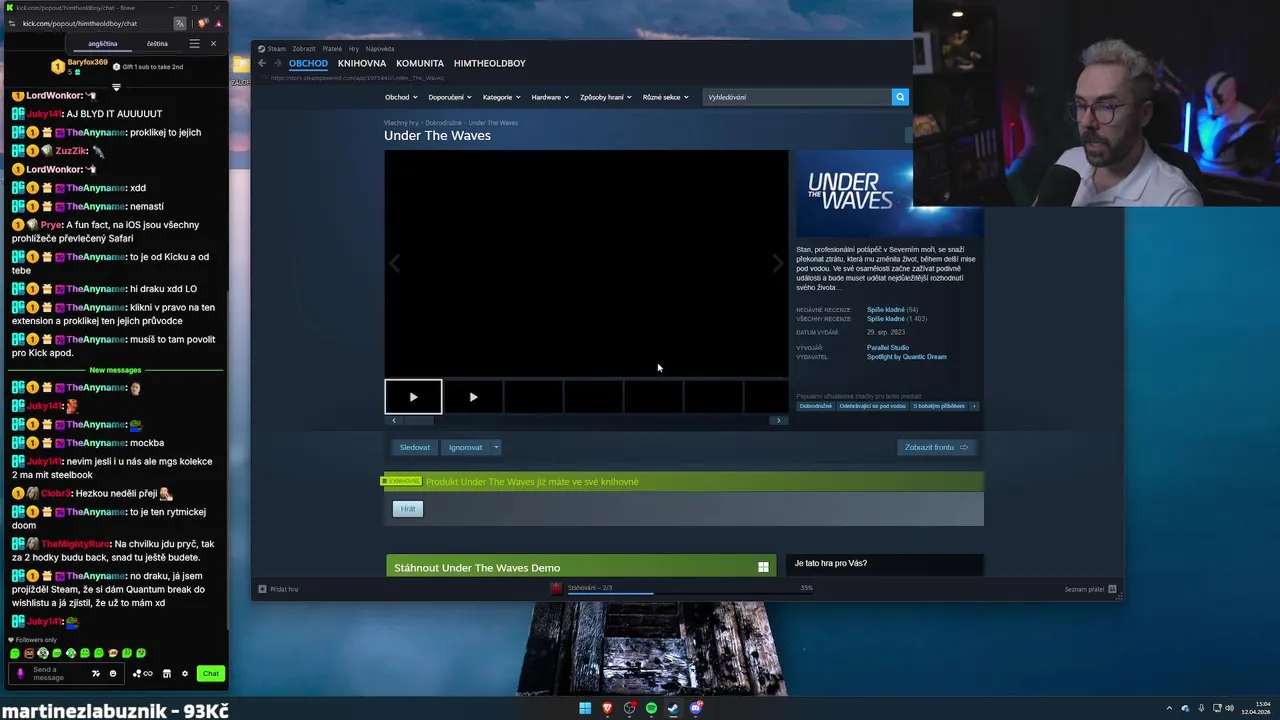Show hidden system tray icons
The image size is (1280, 720).
pyautogui.click(x=1169, y=708)
